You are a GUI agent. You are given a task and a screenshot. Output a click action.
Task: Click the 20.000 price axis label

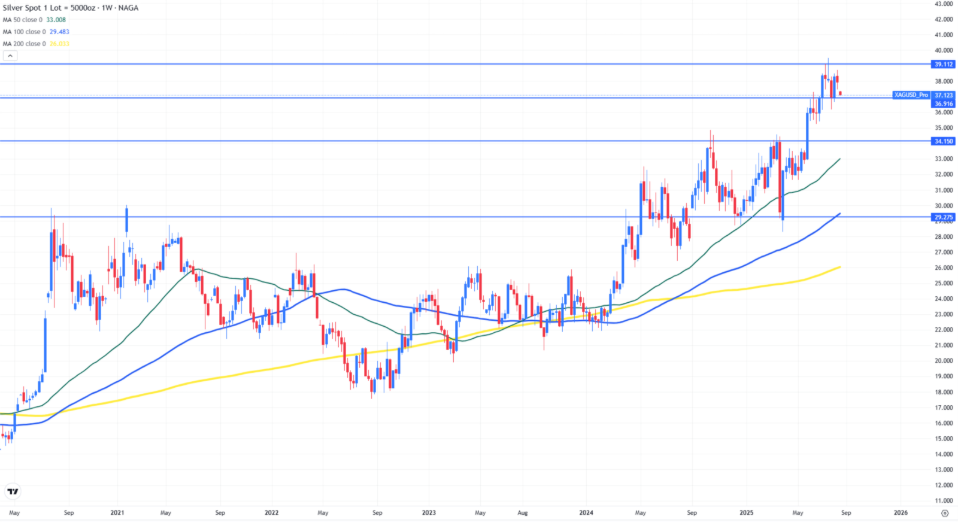coord(943,361)
